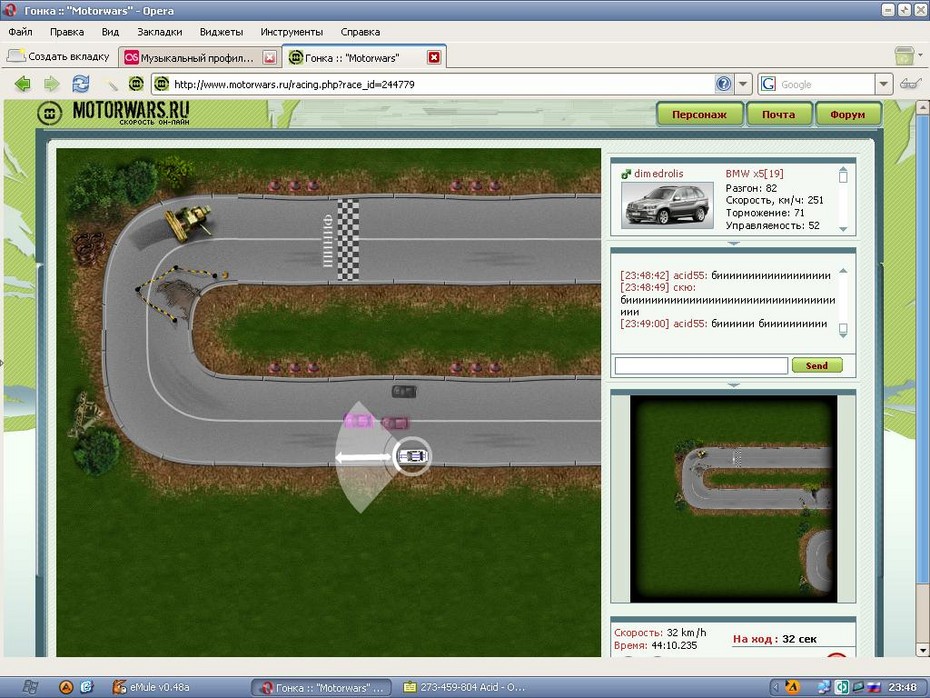Open the address bar history dropdown
930x698 pixels.
click(x=743, y=84)
